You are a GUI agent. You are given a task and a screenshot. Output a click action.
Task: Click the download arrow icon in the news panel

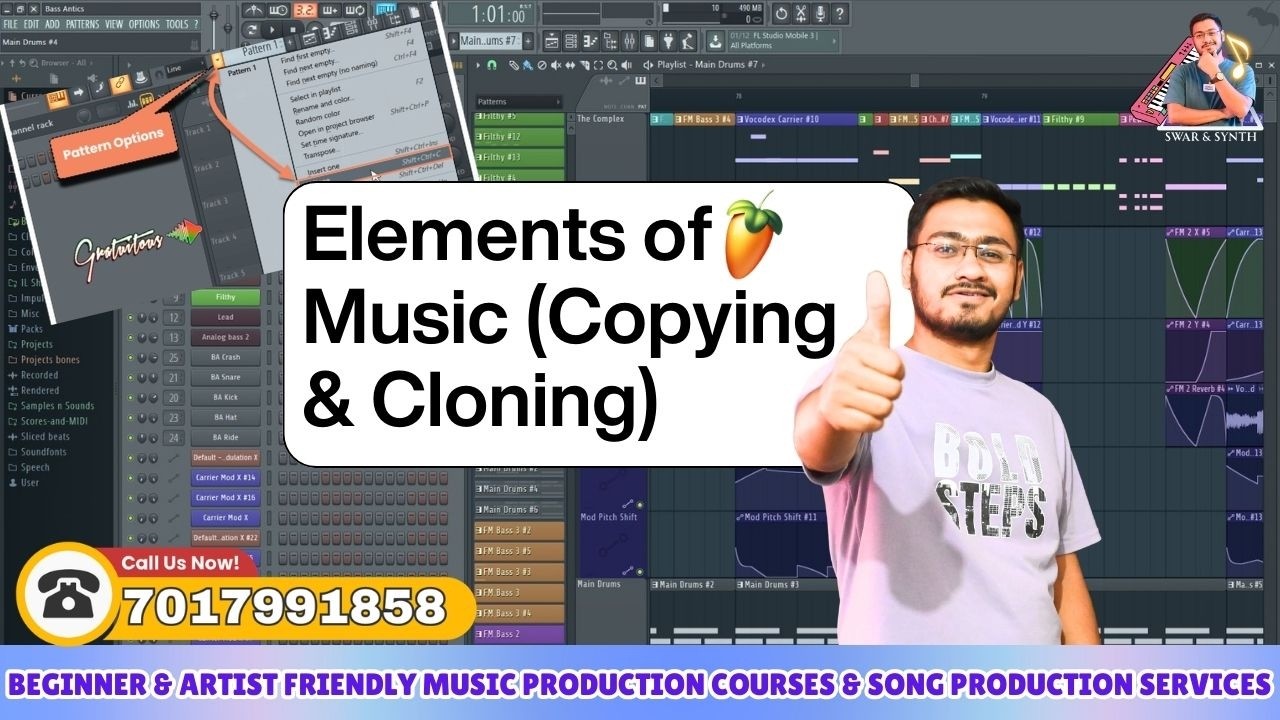point(715,41)
